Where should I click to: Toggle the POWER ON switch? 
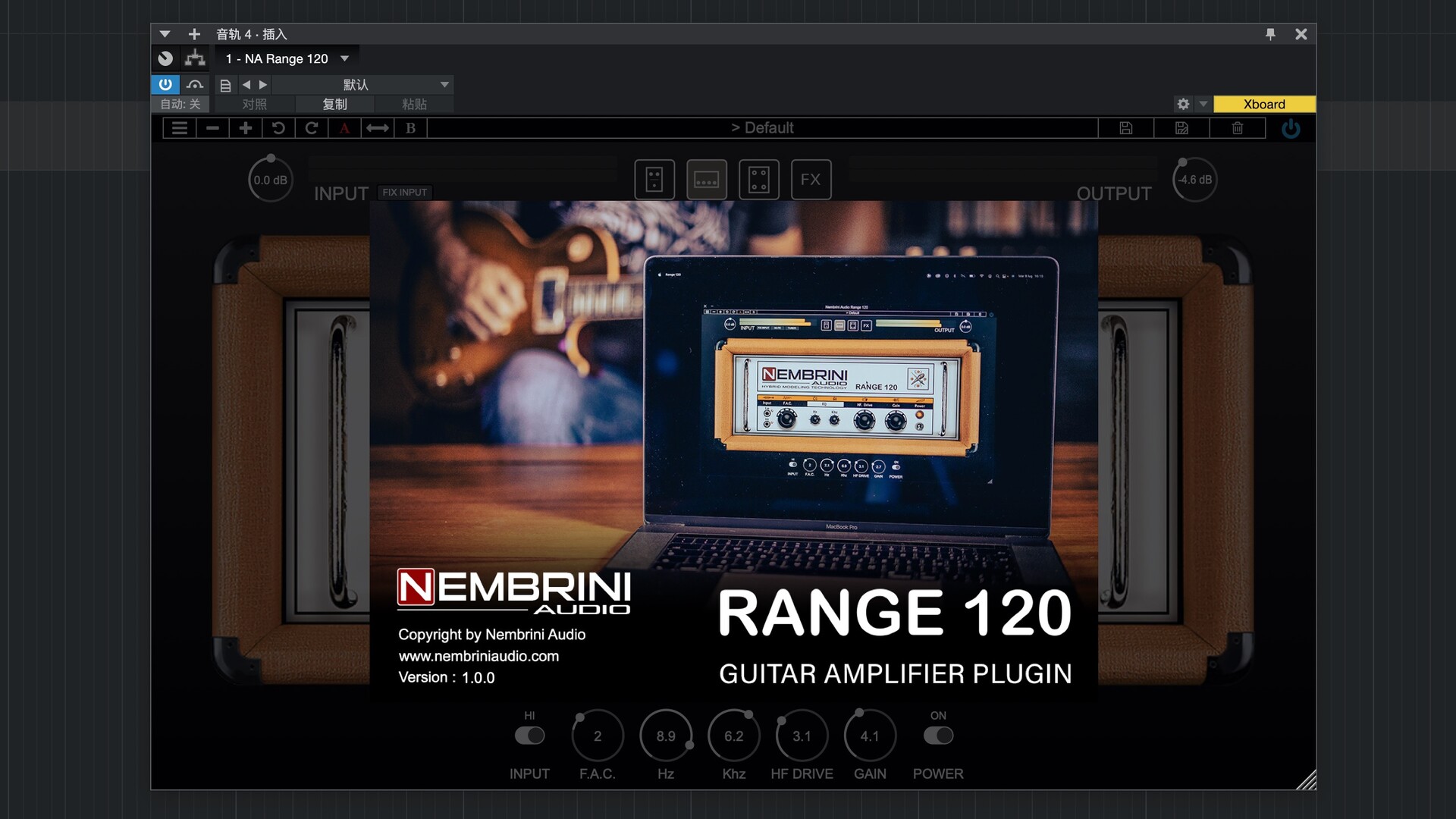[938, 736]
